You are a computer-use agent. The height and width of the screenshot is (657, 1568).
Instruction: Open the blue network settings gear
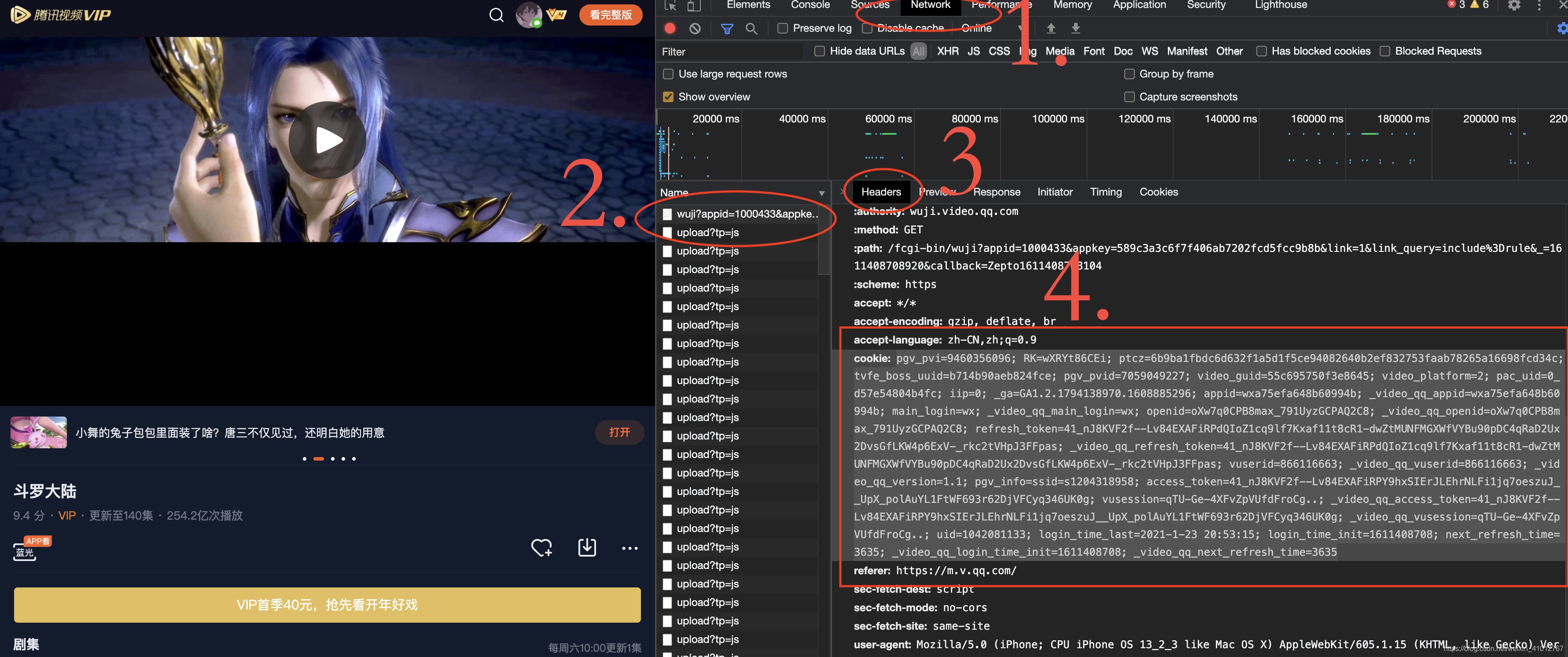coord(1562,28)
